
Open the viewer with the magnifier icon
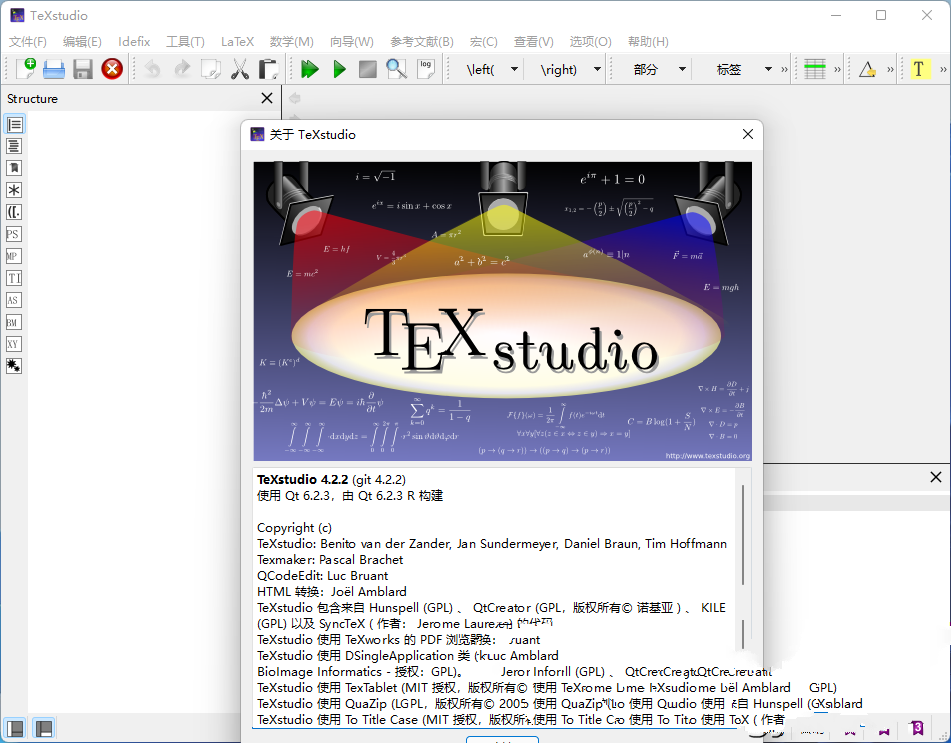coord(397,69)
